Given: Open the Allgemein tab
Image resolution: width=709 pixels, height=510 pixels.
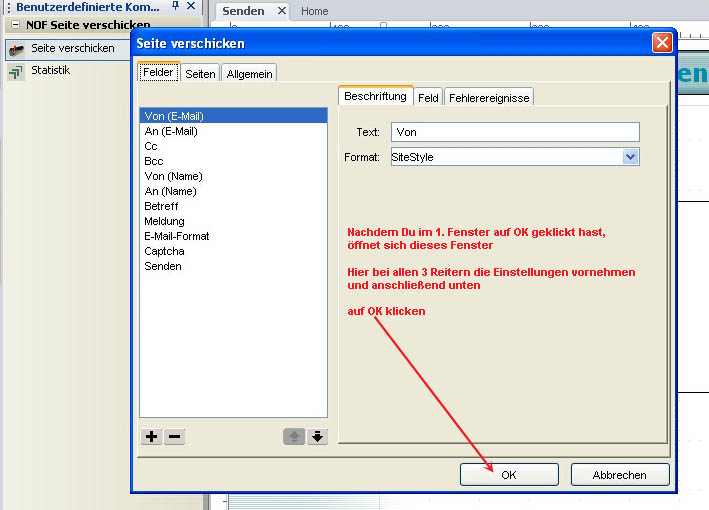Looking at the screenshot, I should point(249,74).
